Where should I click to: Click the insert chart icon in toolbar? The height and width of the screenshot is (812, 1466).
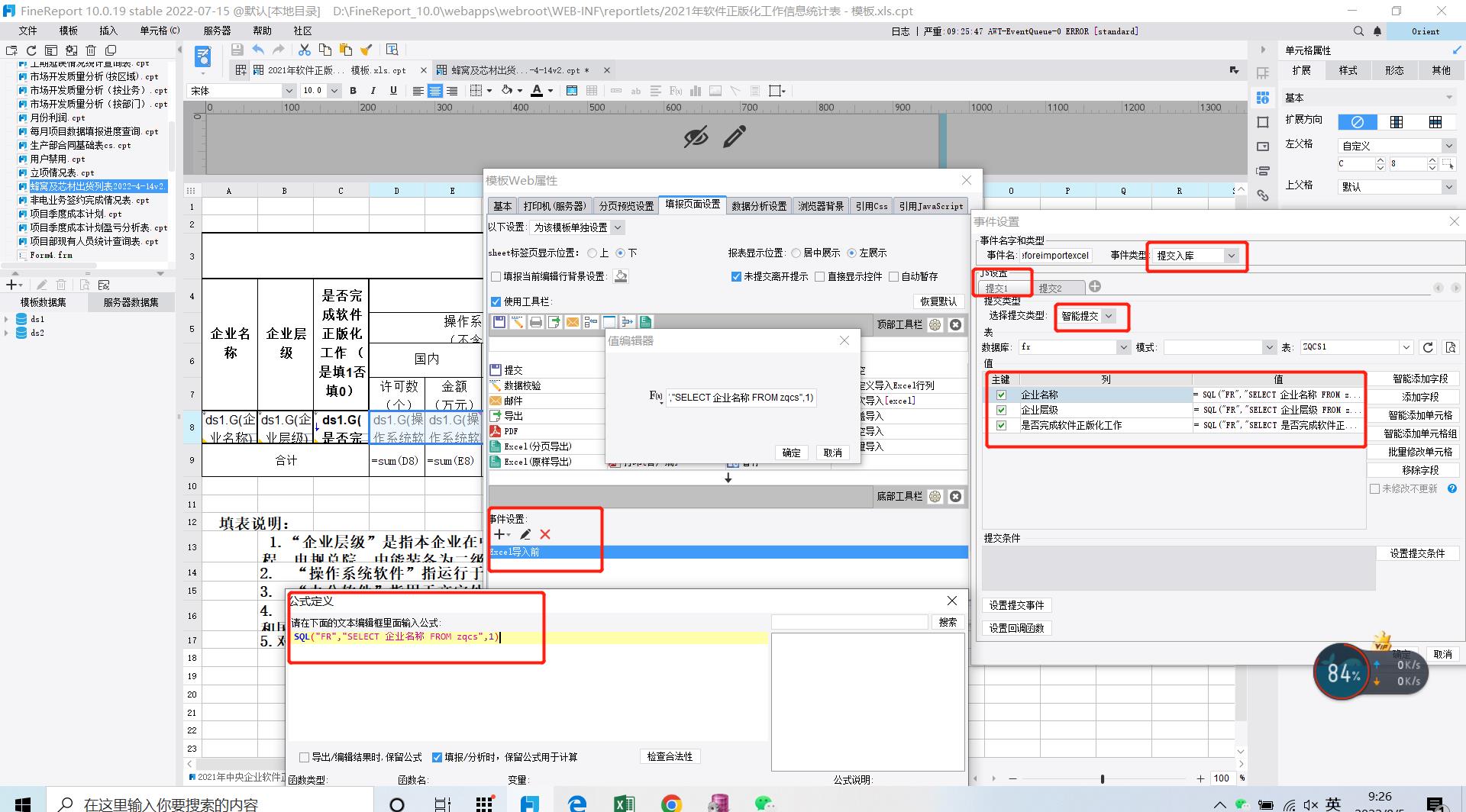pyautogui.click(x=695, y=91)
